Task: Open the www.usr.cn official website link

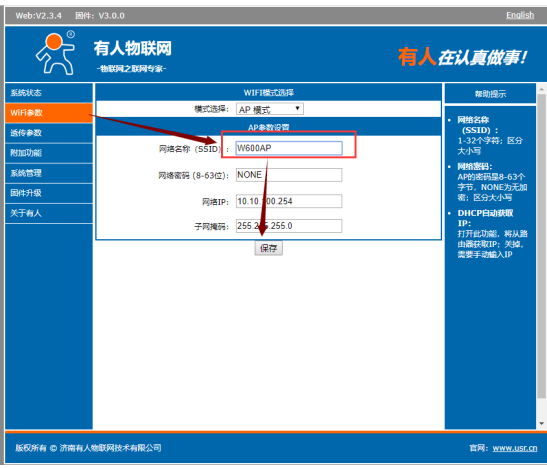Action: 515,448
